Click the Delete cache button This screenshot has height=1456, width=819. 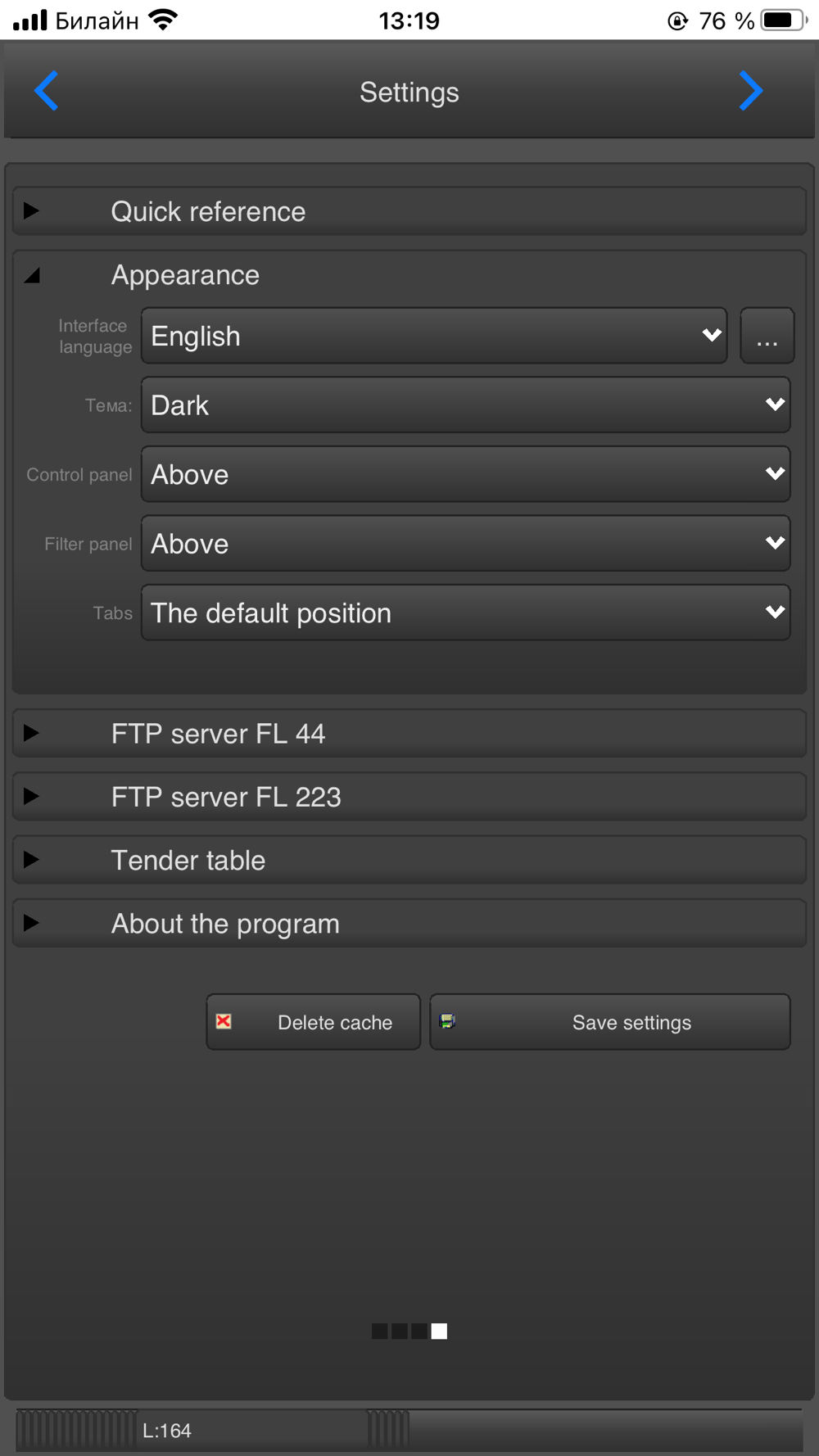[x=334, y=1022]
